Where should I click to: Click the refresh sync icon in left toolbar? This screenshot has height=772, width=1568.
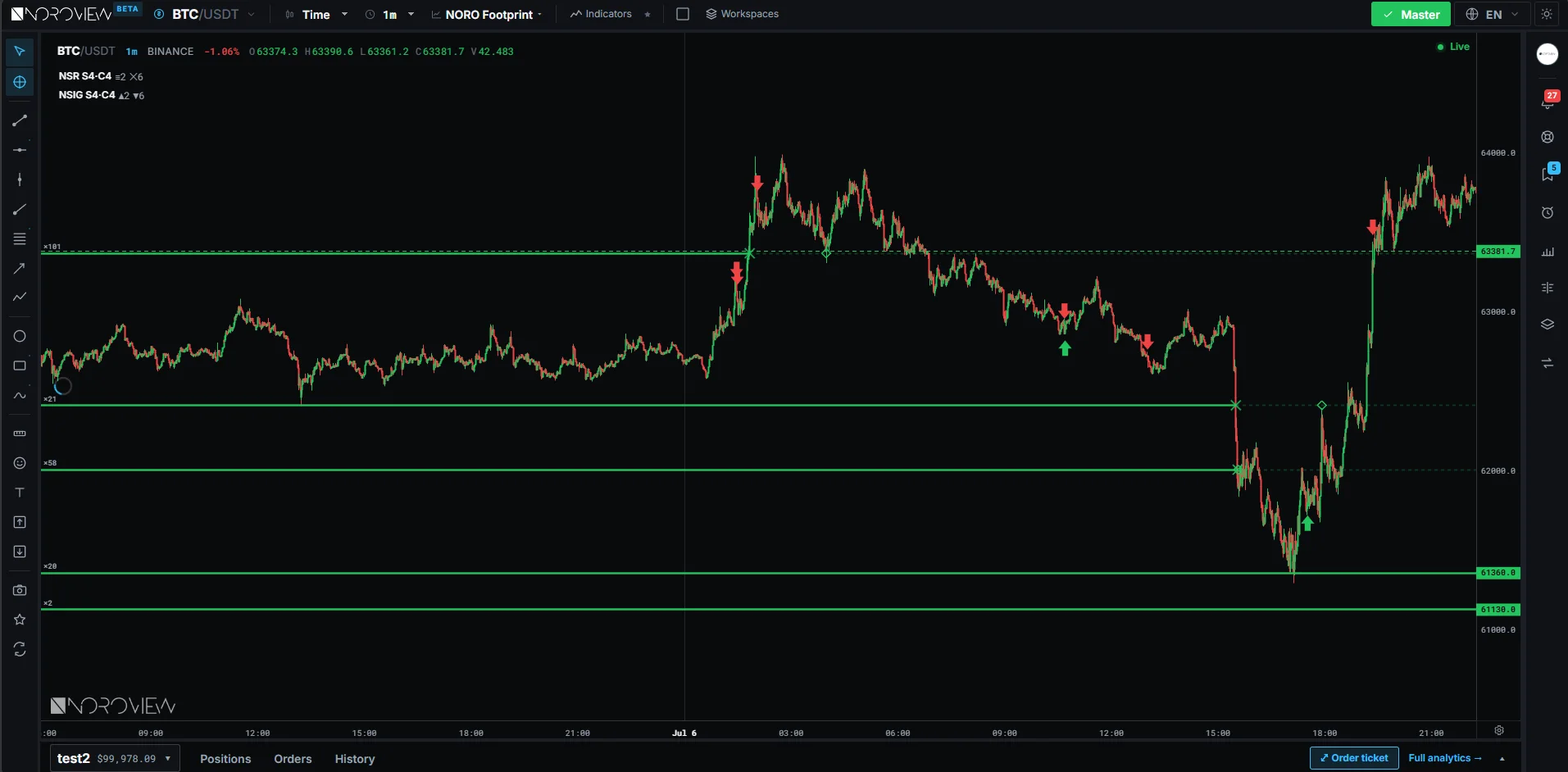20,649
